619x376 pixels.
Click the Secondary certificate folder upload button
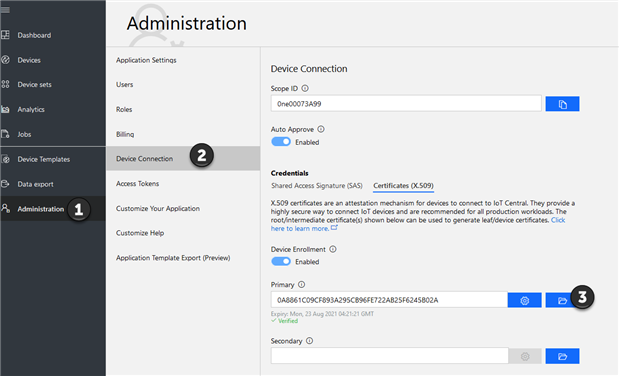[562, 356]
